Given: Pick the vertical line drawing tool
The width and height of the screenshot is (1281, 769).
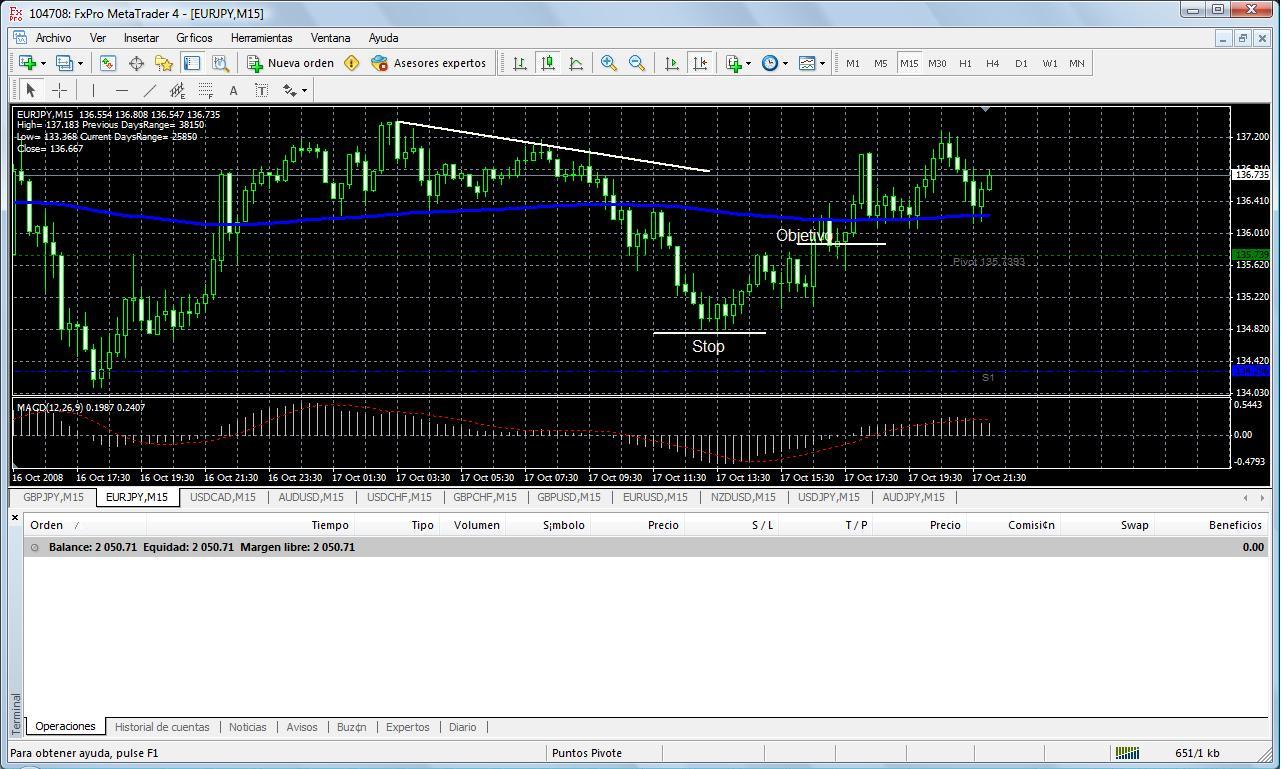Looking at the screenshot, I should [x=93, y=90].
